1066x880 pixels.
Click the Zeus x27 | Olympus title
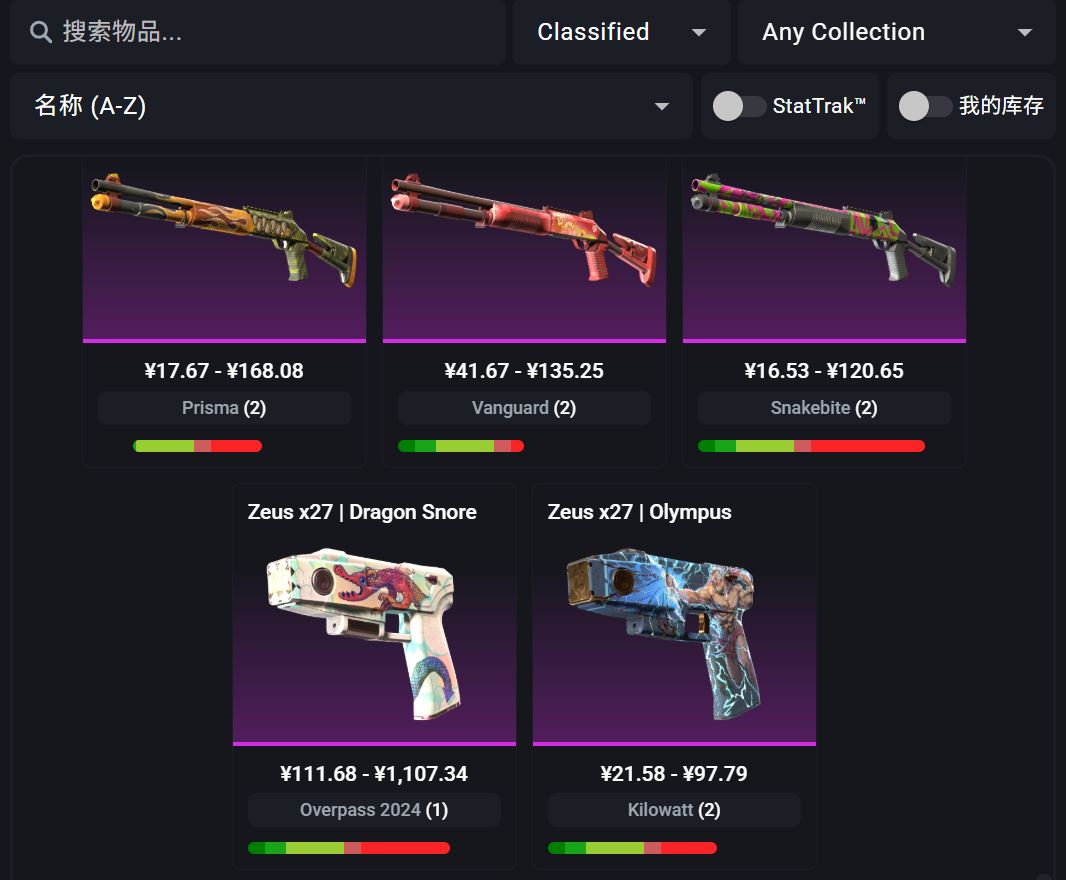639,511
